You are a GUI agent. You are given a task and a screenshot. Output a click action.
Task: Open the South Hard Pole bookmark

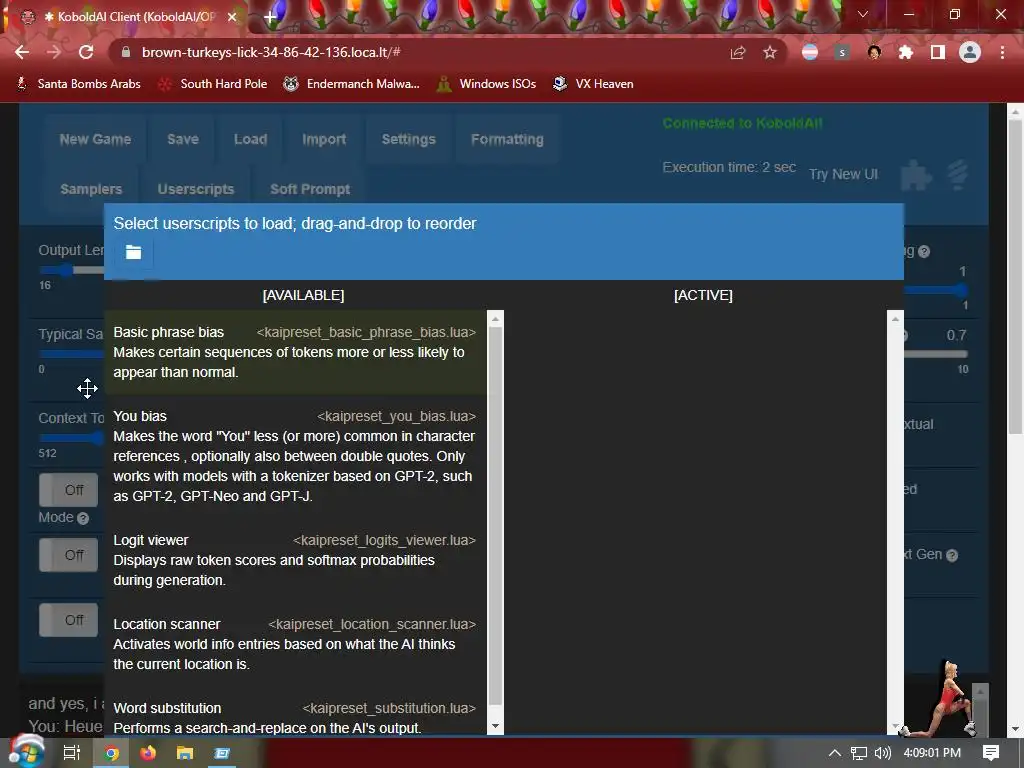point(213,84)
